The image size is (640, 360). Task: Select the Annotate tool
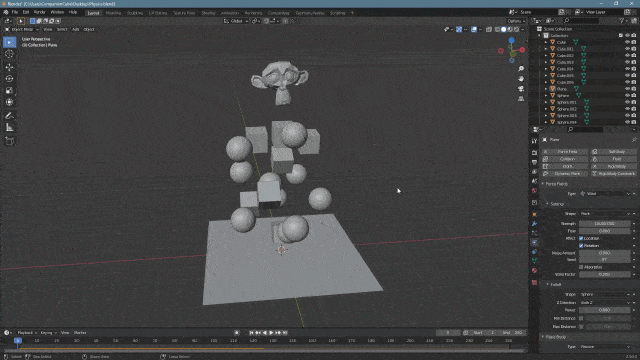coord(9,116)
